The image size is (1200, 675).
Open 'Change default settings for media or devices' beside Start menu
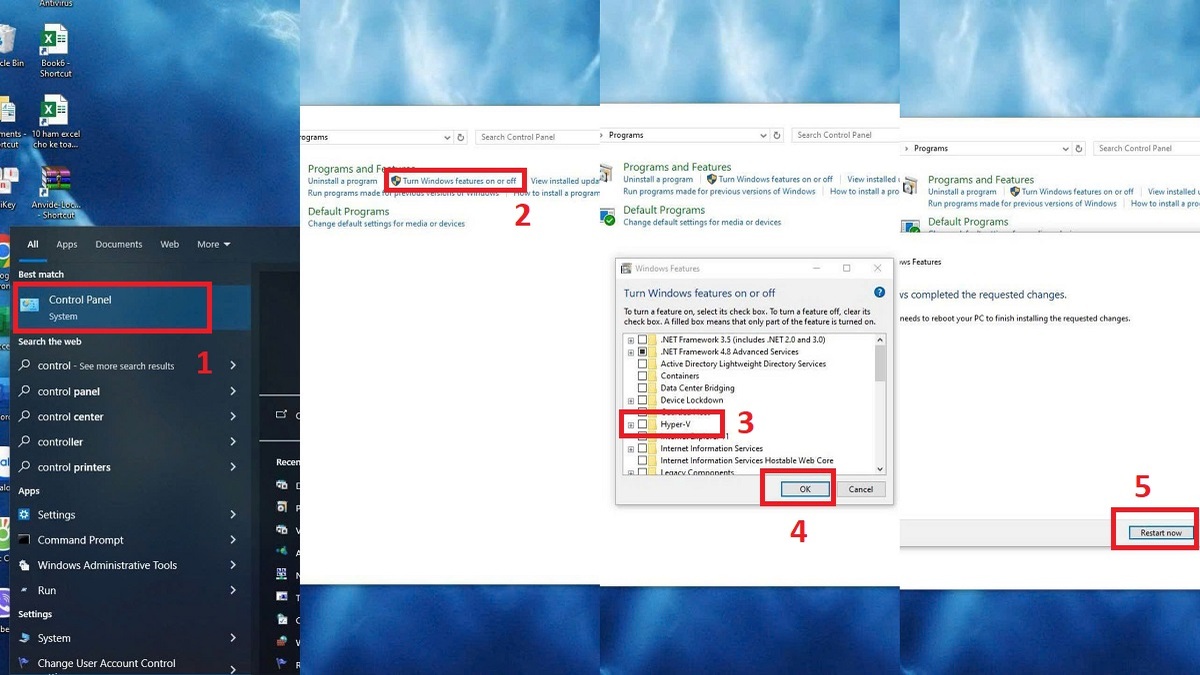tap(386, 224)
